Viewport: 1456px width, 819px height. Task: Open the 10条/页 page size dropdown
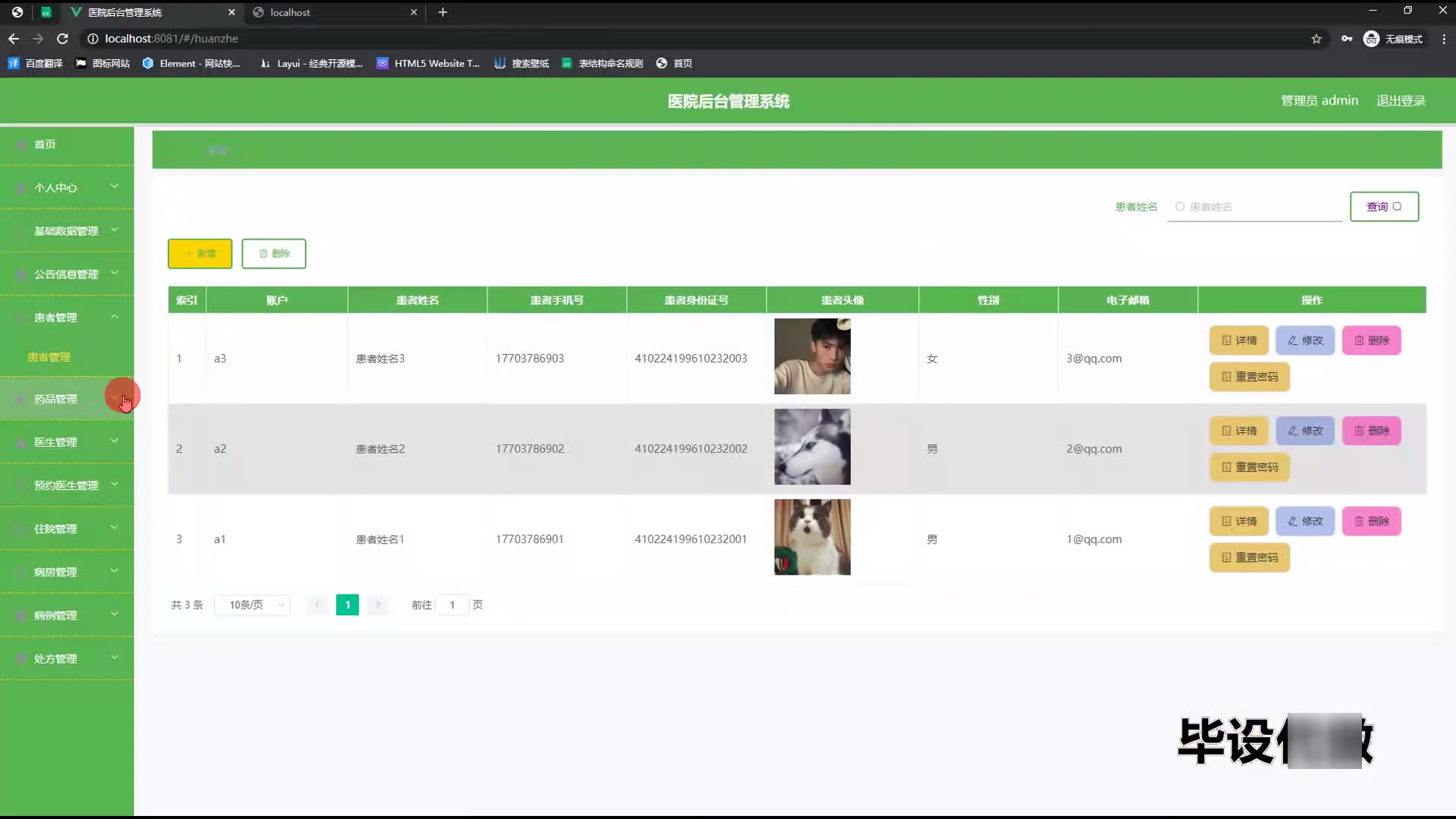coord(253,605)
